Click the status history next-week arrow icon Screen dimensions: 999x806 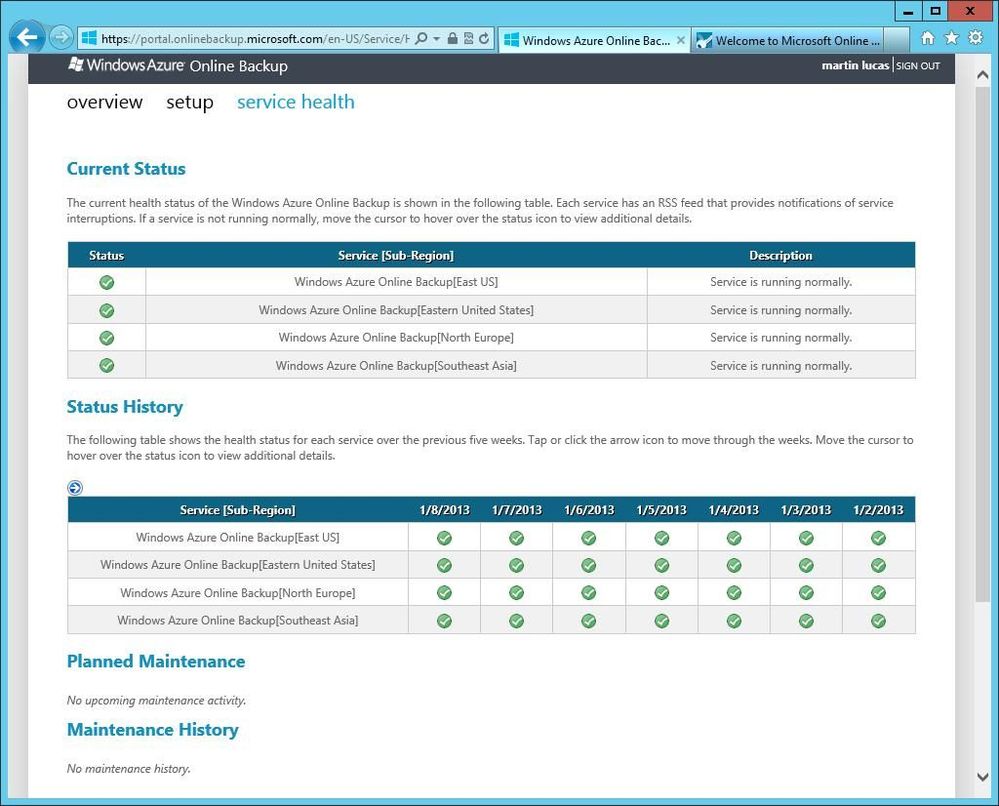click(x=75, y=487)
